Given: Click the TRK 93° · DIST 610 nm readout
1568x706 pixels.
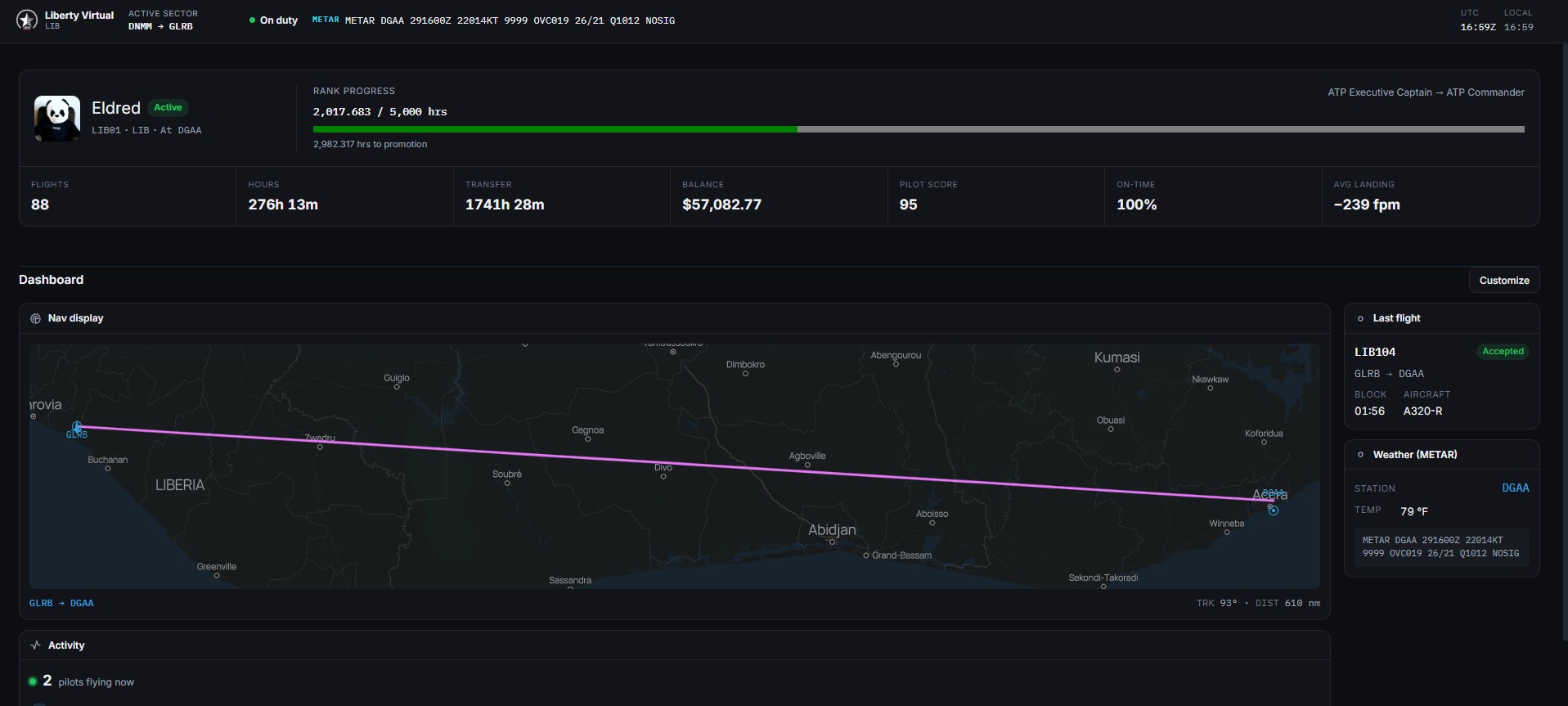Looking at the screenshot, I should pyautogui.click(x=1258, y=603).
